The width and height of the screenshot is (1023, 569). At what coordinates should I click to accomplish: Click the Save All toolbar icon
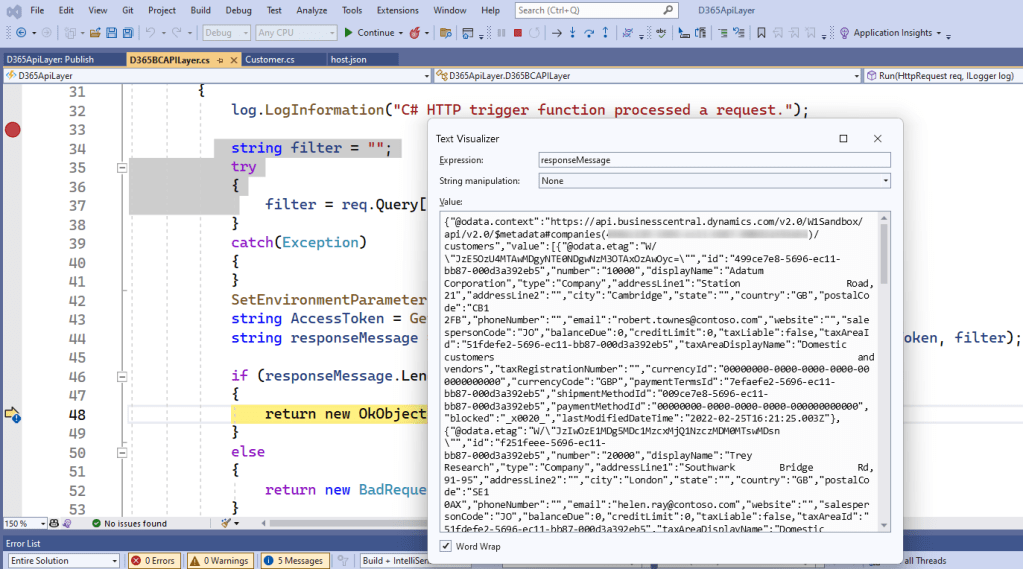point(127,33)
